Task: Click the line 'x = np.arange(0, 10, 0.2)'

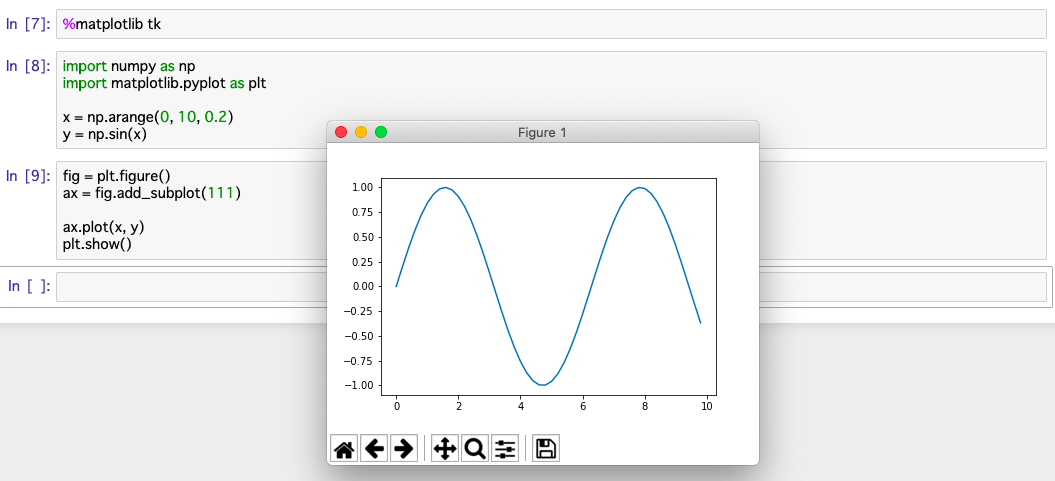Action: (x=147, y=117)
